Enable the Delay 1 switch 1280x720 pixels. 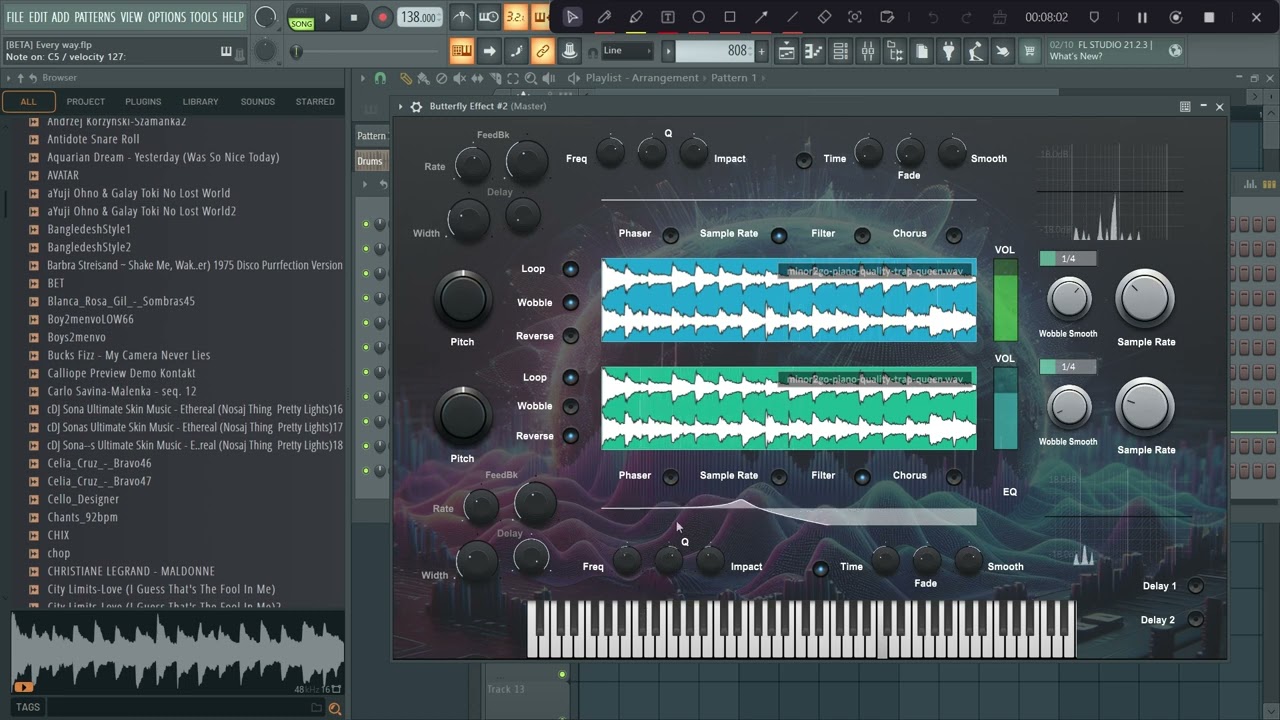[1195, 586]
